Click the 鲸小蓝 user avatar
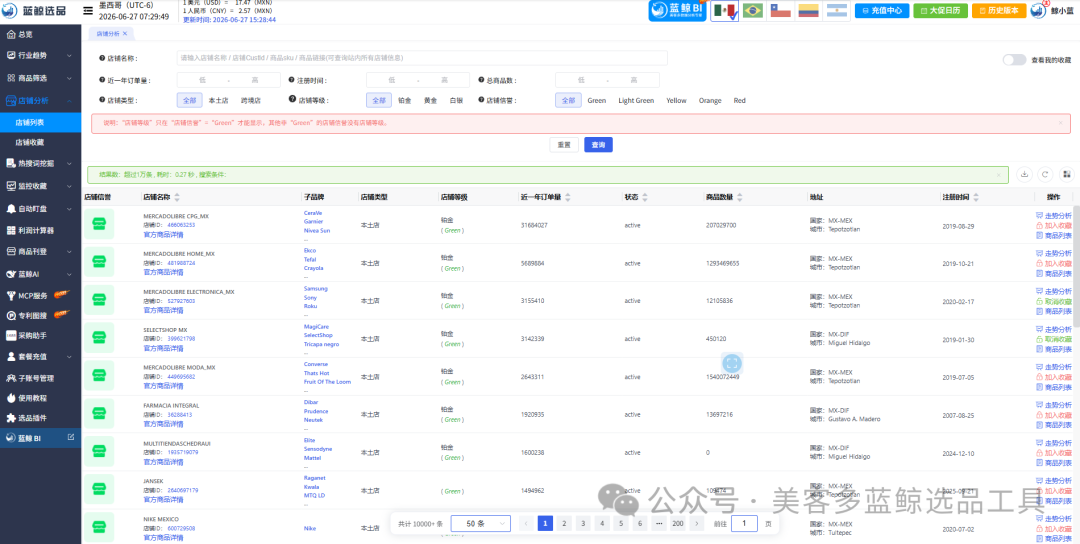 (x=1039, y=10)
